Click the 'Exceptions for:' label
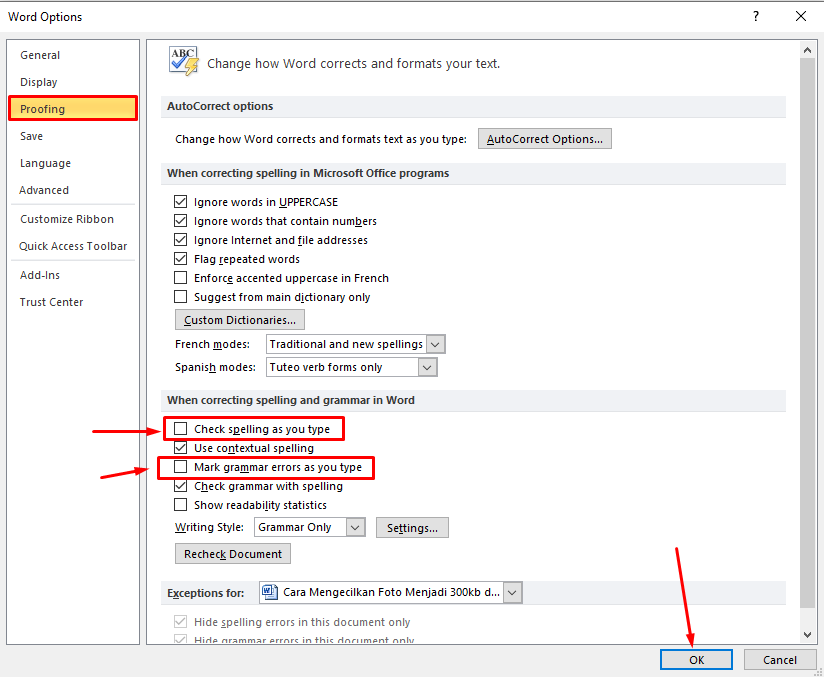 pos(205,593)
